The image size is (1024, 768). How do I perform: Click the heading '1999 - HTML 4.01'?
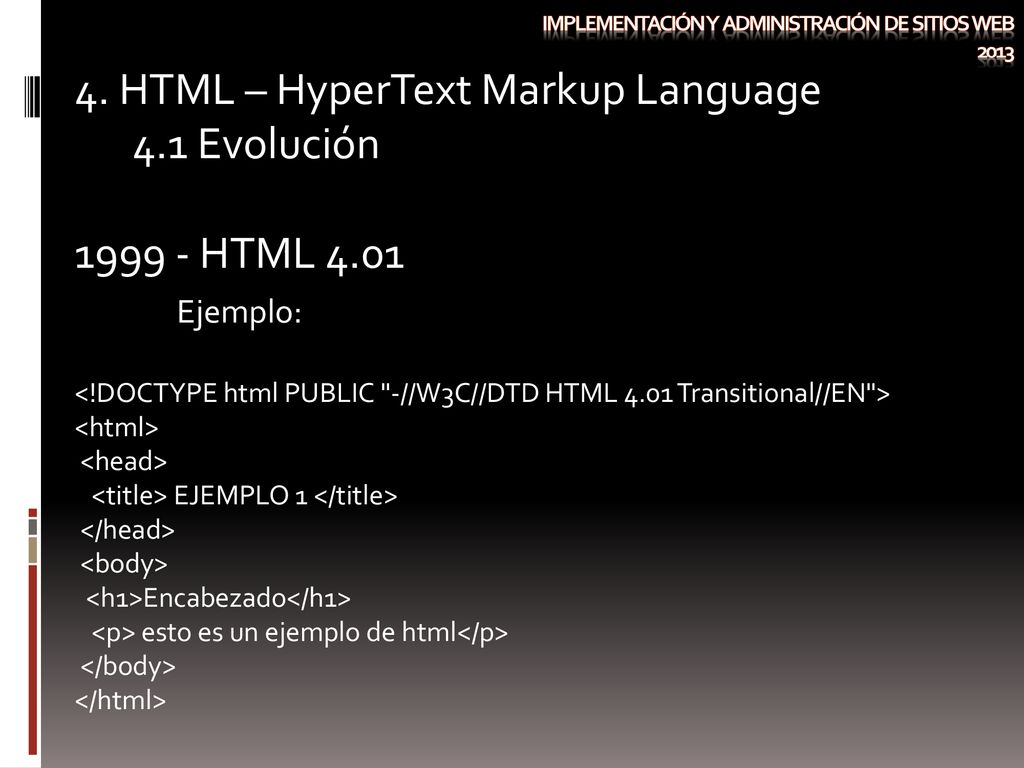pos(240,255)
